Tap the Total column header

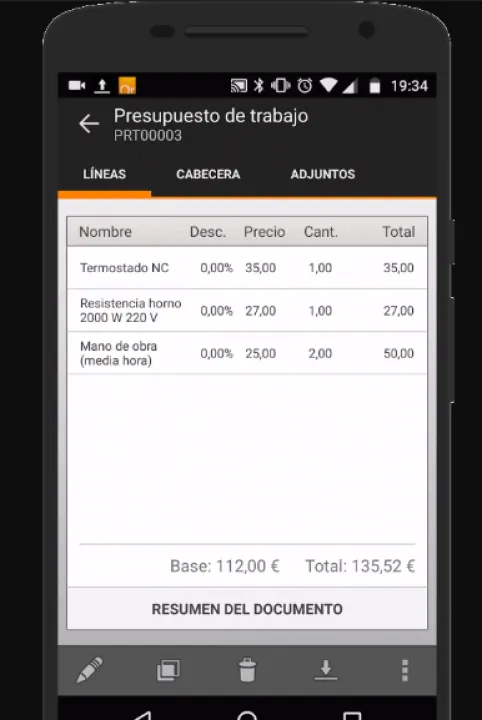398,232
